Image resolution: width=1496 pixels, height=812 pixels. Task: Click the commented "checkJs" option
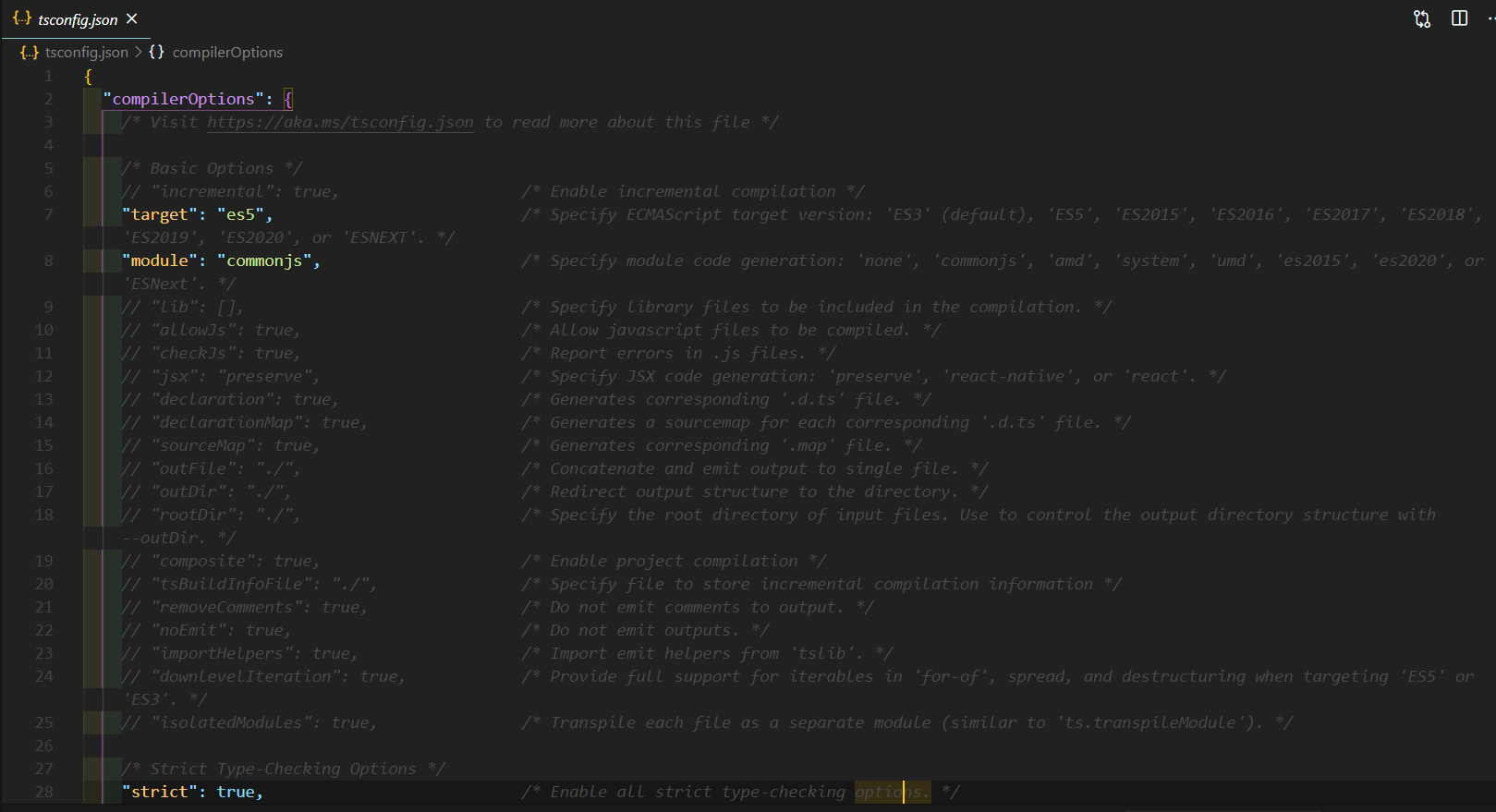pos(212,353)
